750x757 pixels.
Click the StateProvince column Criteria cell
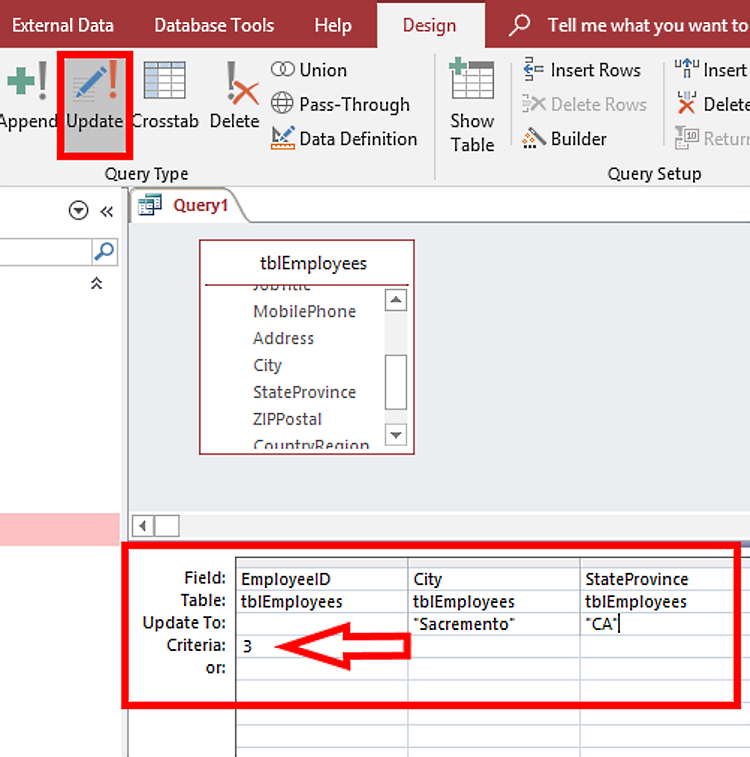tap(657, 646)
